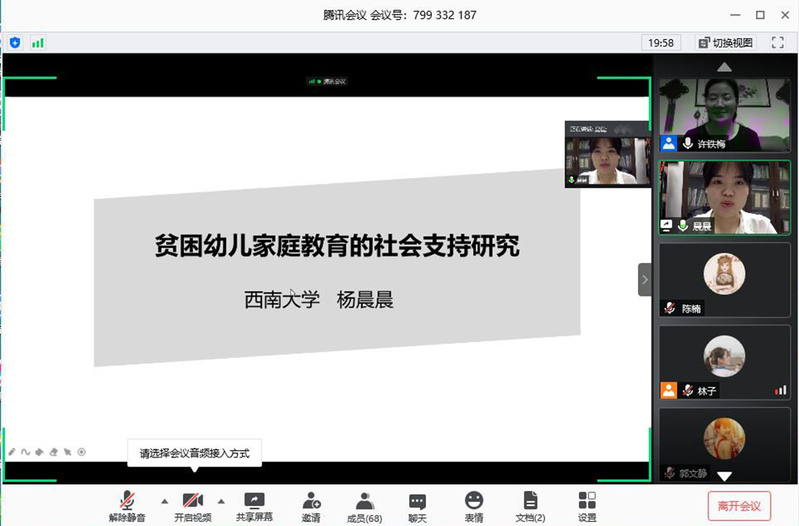Viewport: 799px width, 526px height.
Task: Expand the video options arrow beside 开启视频
Action: [x=221, y=500]
